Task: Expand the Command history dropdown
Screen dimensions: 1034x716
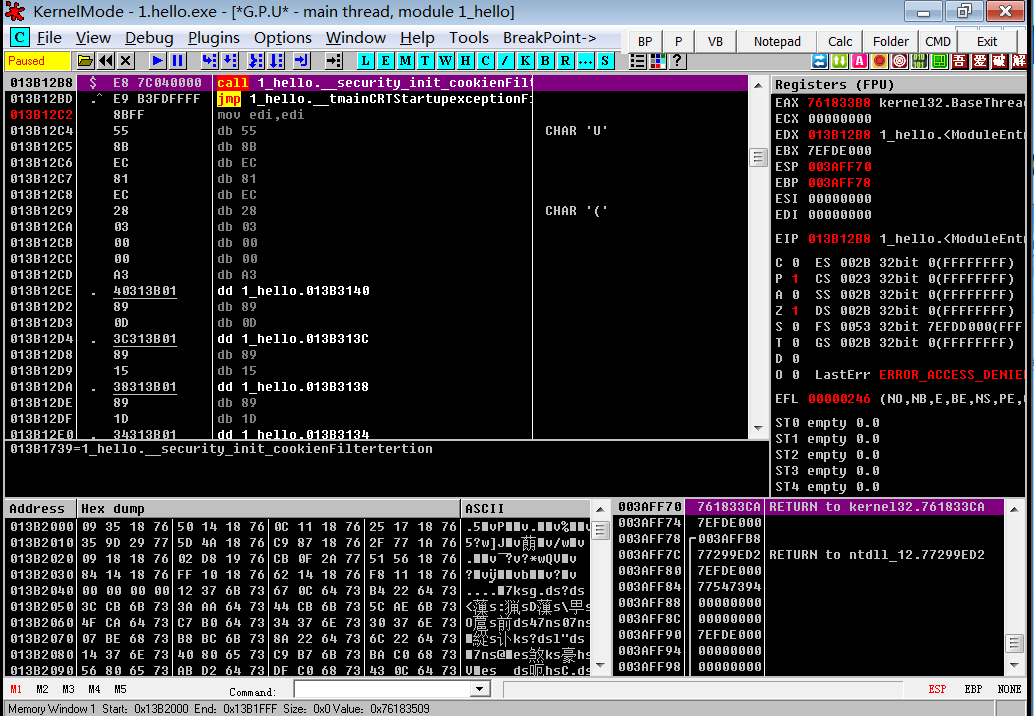Action: click(480, 690)
